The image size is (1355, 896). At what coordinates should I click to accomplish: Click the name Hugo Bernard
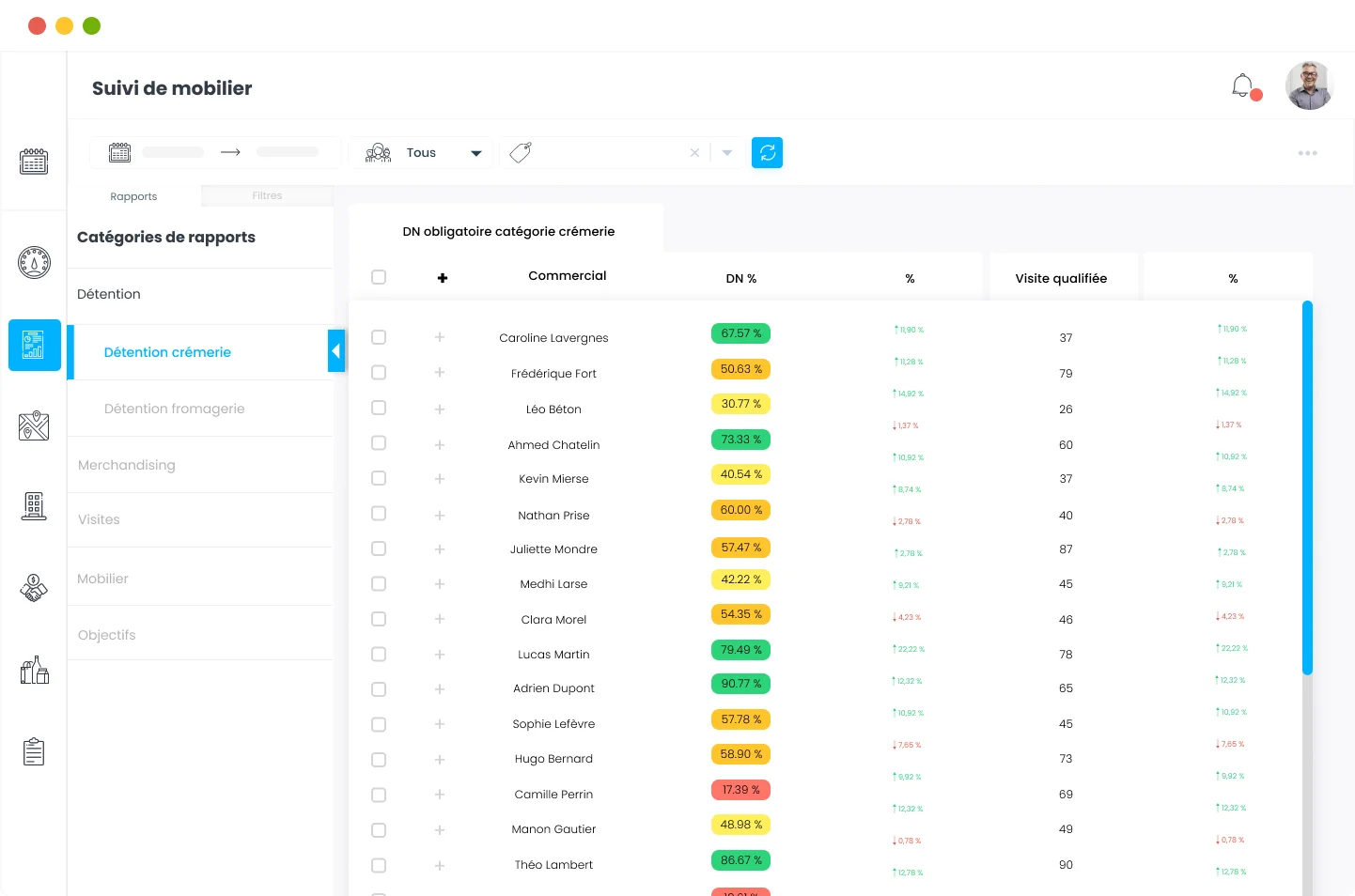click(x=553, y=759)
